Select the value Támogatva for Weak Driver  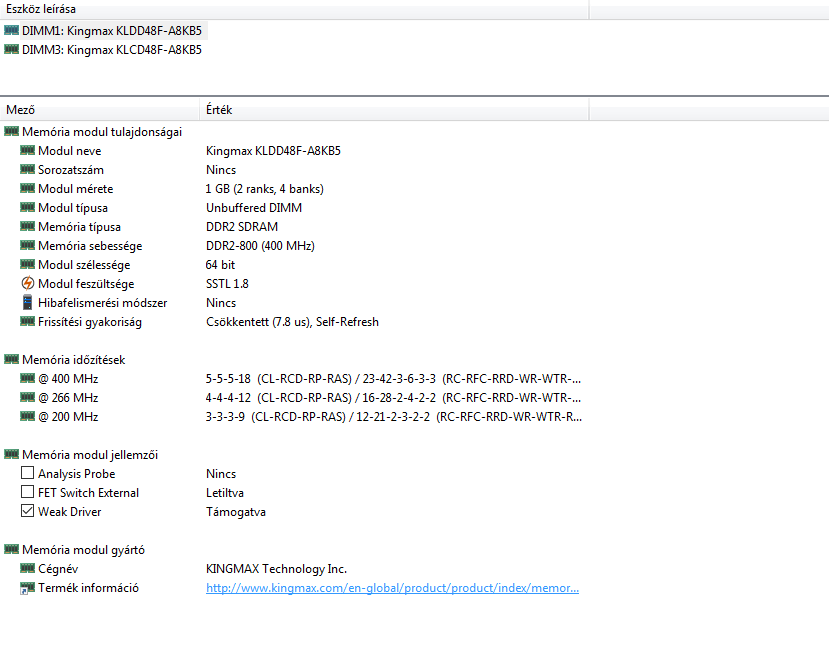tap(236, 512)
